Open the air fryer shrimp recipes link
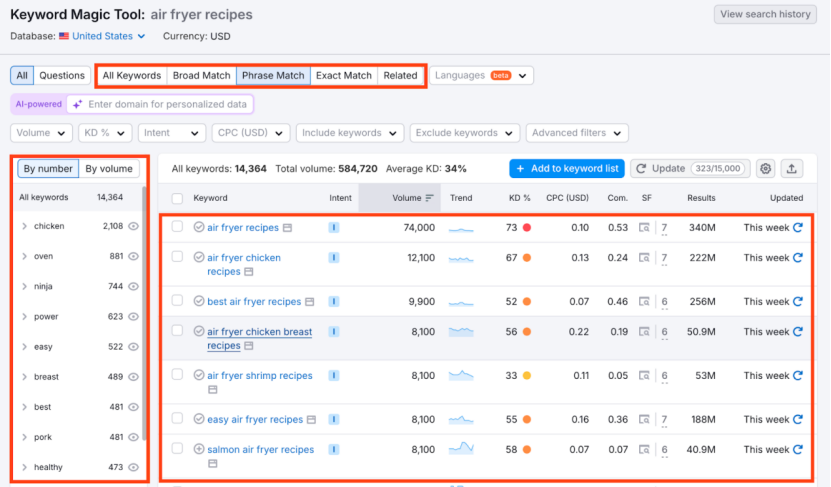Screen dimensions: 831x487 pos(259,376)
